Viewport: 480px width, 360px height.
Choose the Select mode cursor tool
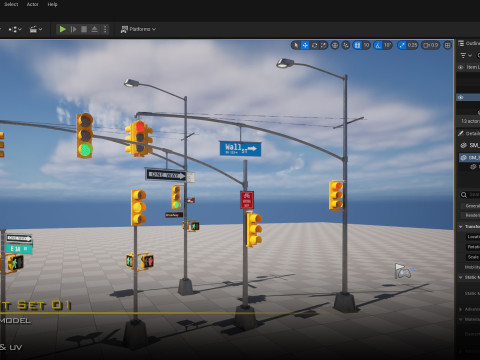(x=296, y=45)
